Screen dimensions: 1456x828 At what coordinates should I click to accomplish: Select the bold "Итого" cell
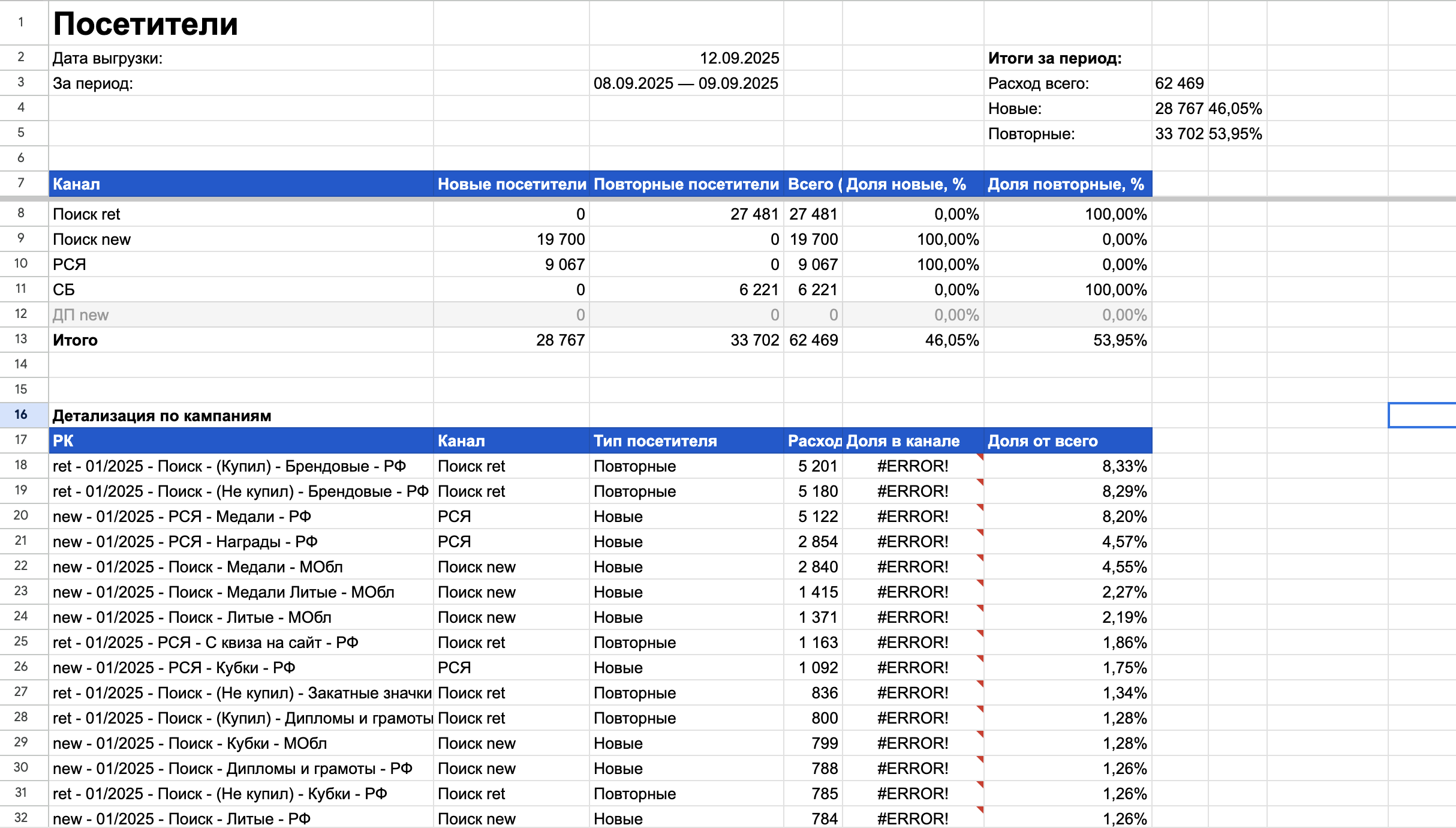[x=75, y=340]
